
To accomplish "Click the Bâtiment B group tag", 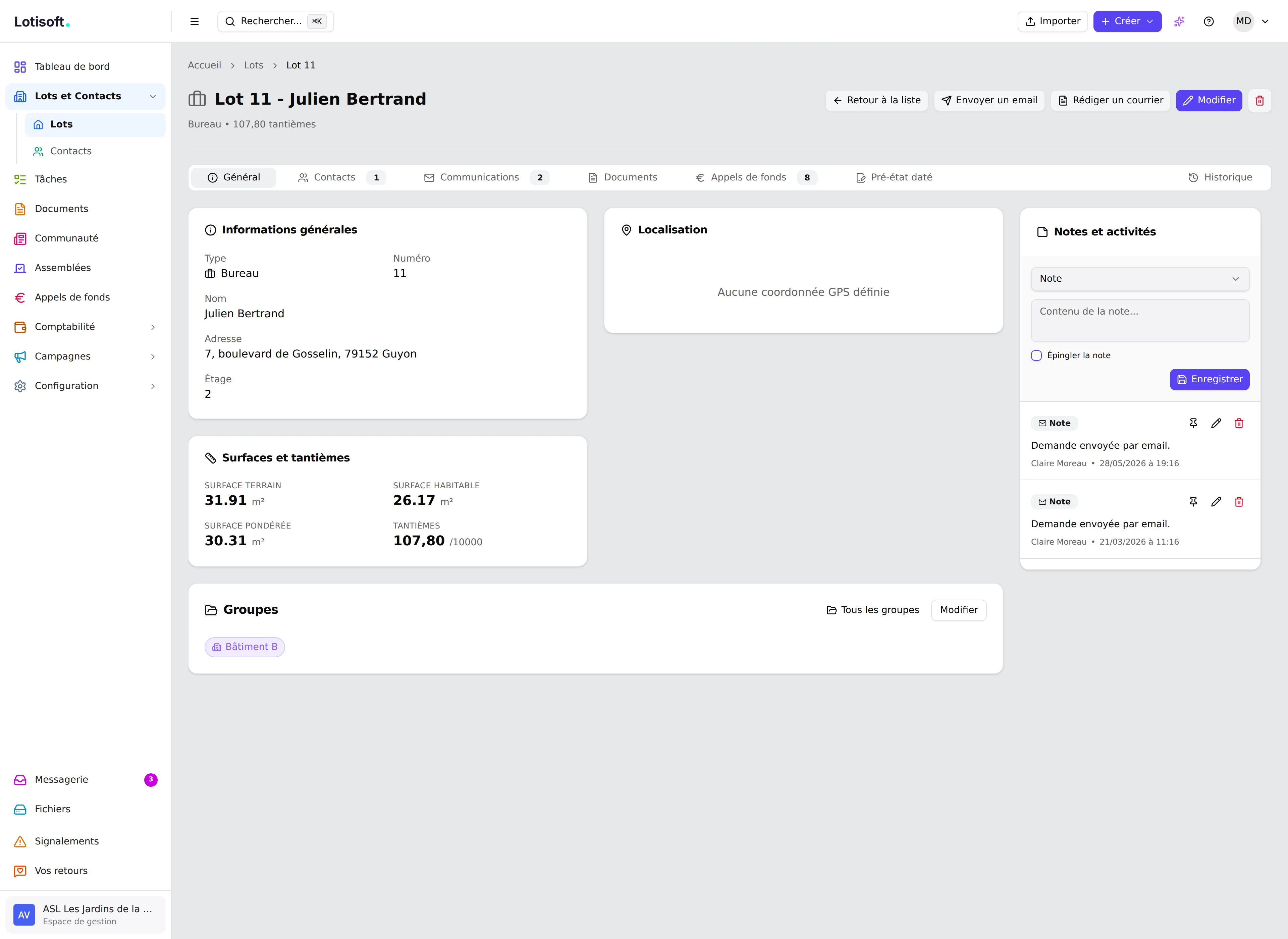I will 245,648.
